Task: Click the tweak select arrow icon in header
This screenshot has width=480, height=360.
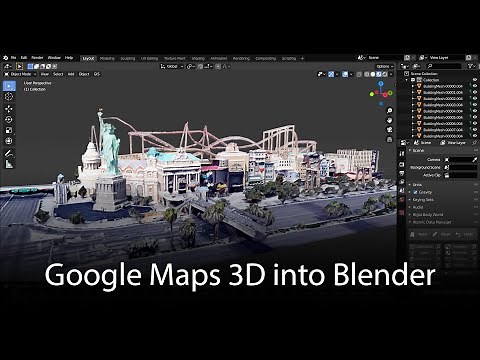Action: (19, 66)
